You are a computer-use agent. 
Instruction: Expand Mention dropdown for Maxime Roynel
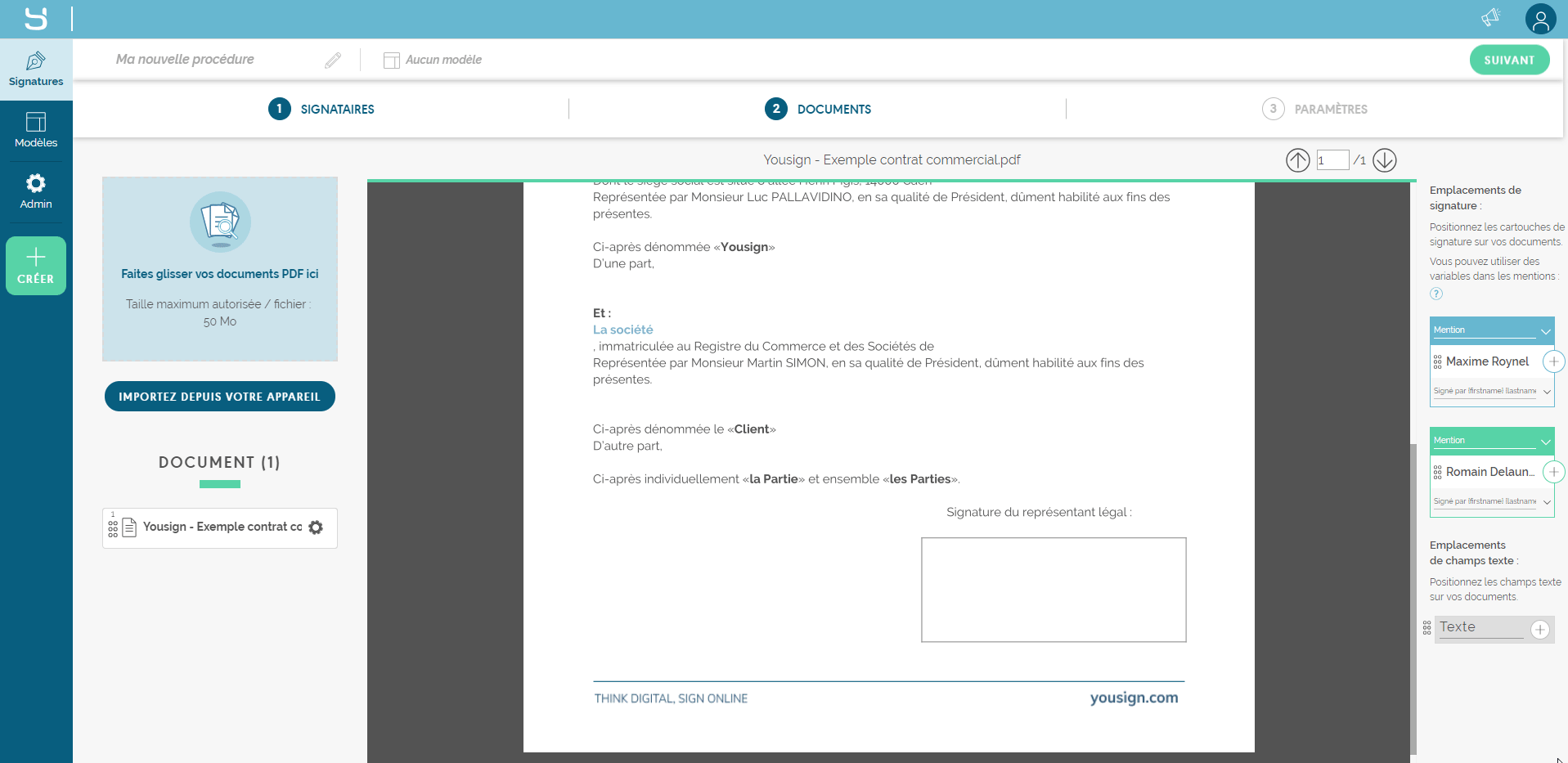click(1545, 331)
